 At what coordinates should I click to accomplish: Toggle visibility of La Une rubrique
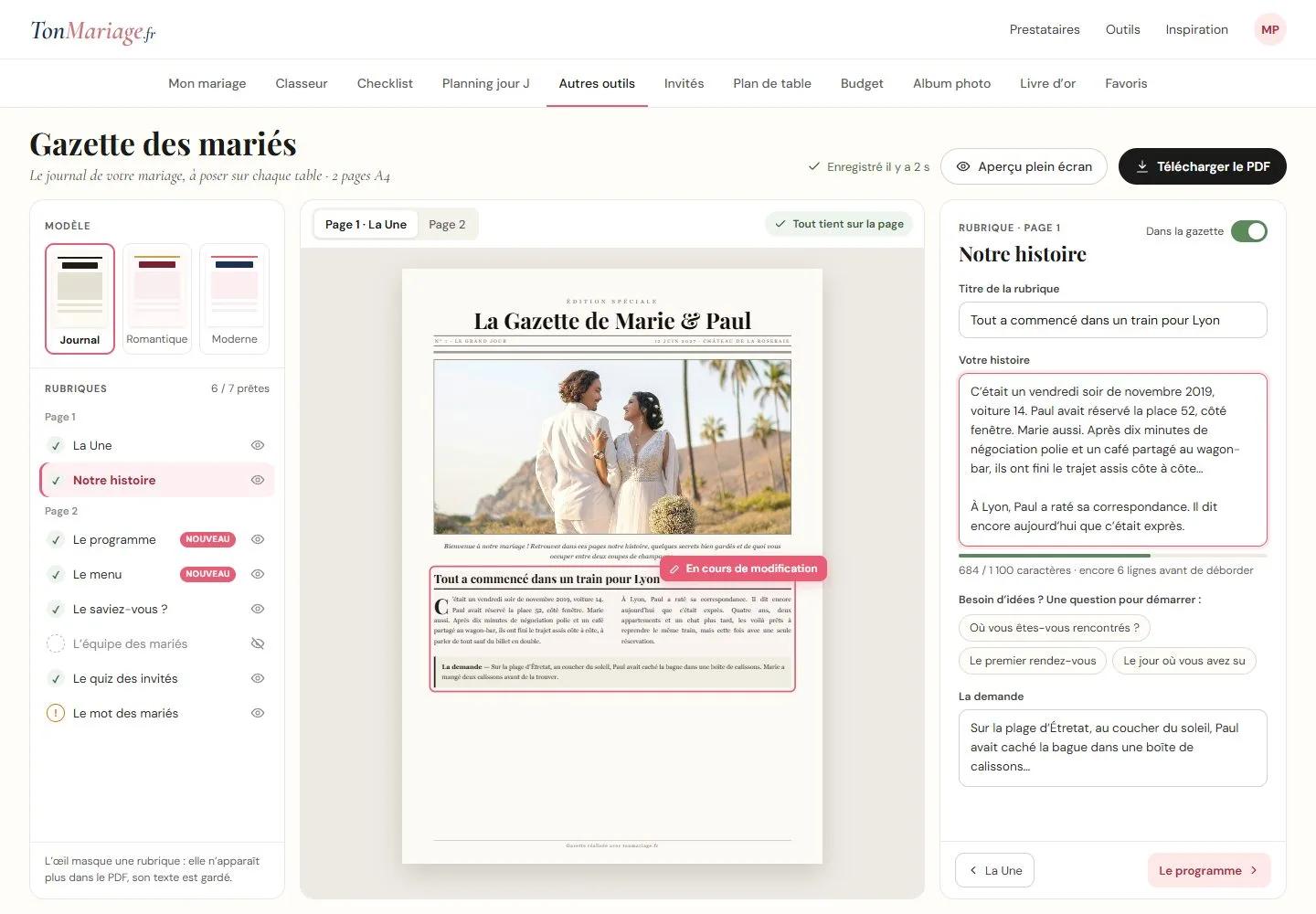pyautogui.click(x=258, y=445)
